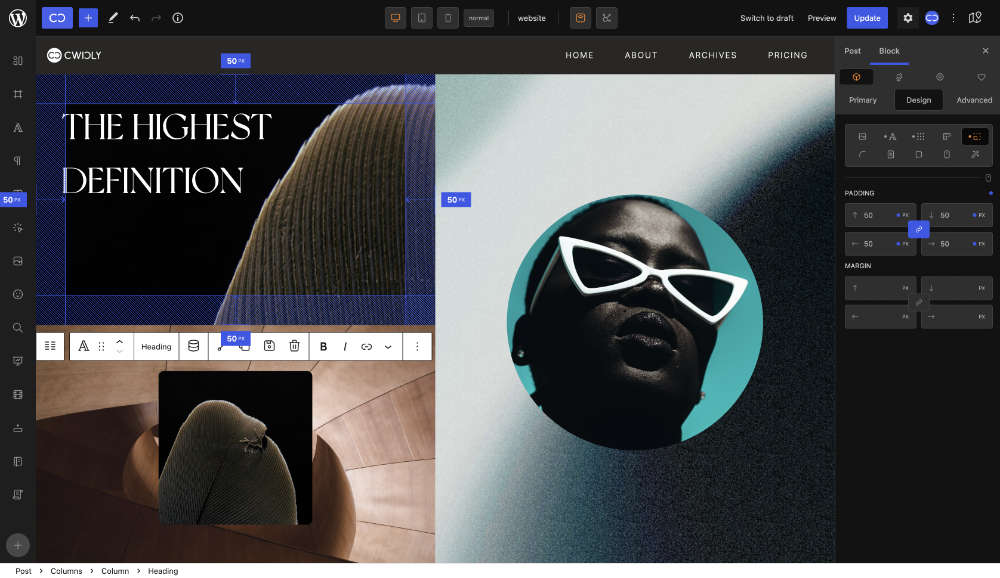Click the Archives navigation link
The width and height of the screenshot is (1000, 578).
(x=712, y=56)
